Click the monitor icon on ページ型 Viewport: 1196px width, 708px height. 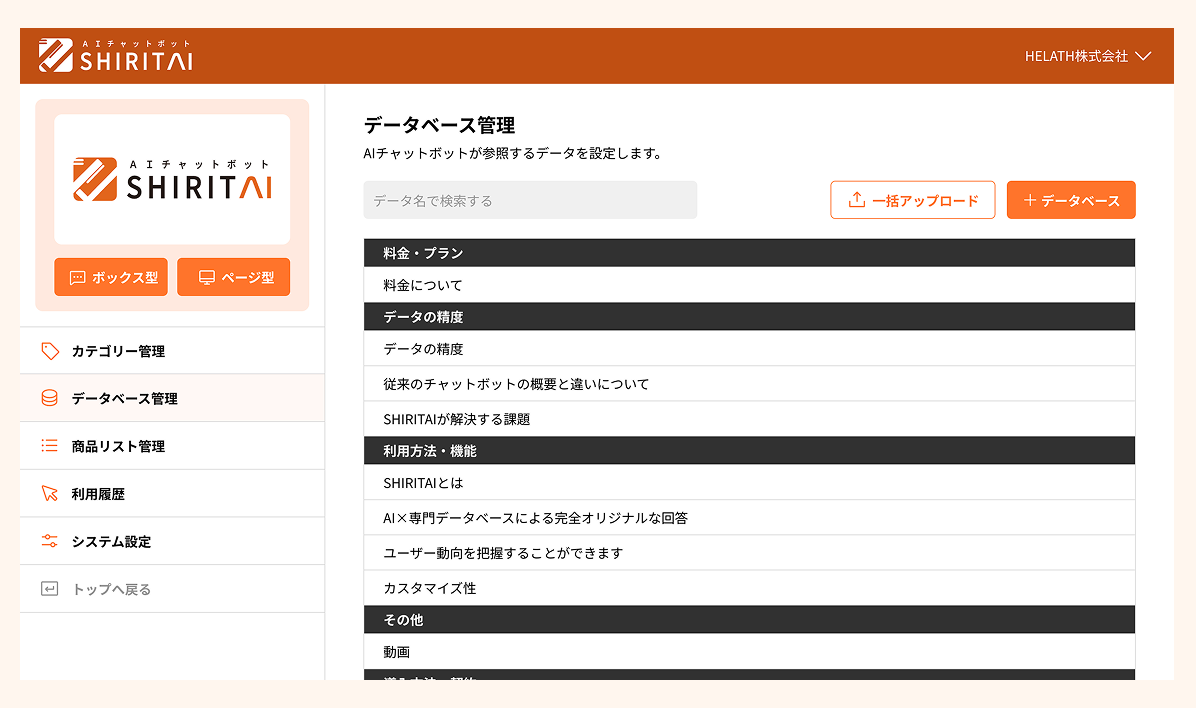click(207, 278)
